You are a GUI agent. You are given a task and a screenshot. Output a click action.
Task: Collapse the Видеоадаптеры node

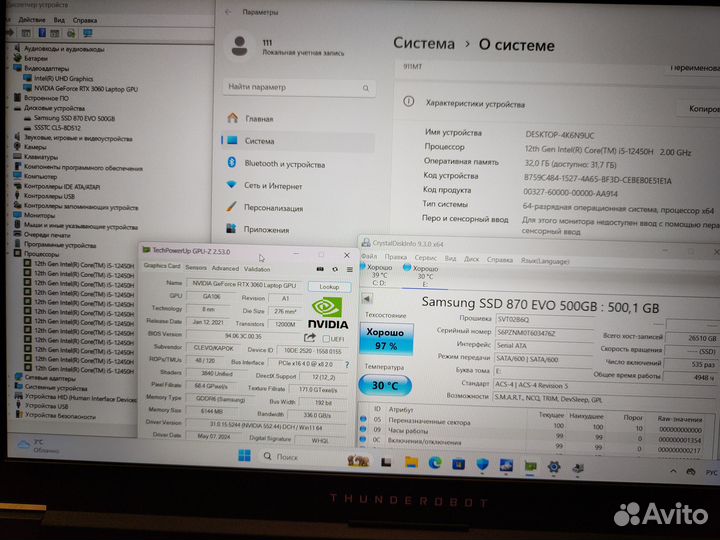pyautogui.click(x=9, y=68)
